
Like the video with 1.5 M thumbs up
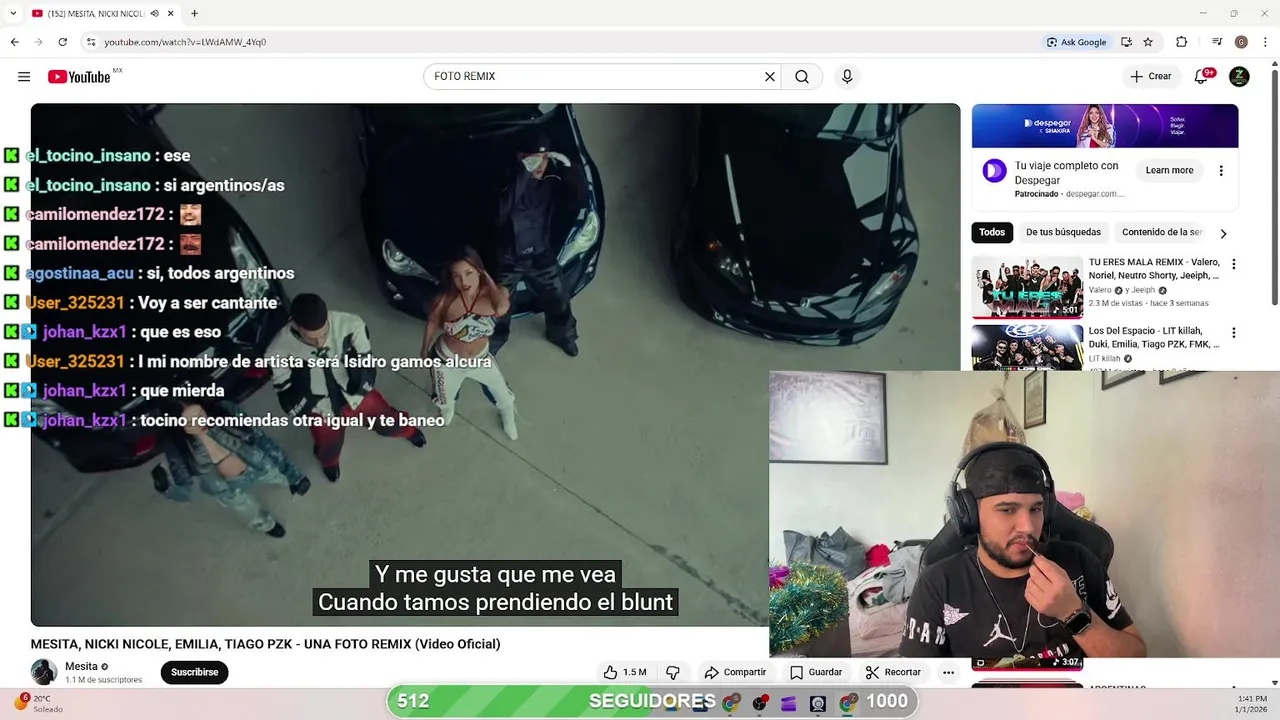(624, 672)
